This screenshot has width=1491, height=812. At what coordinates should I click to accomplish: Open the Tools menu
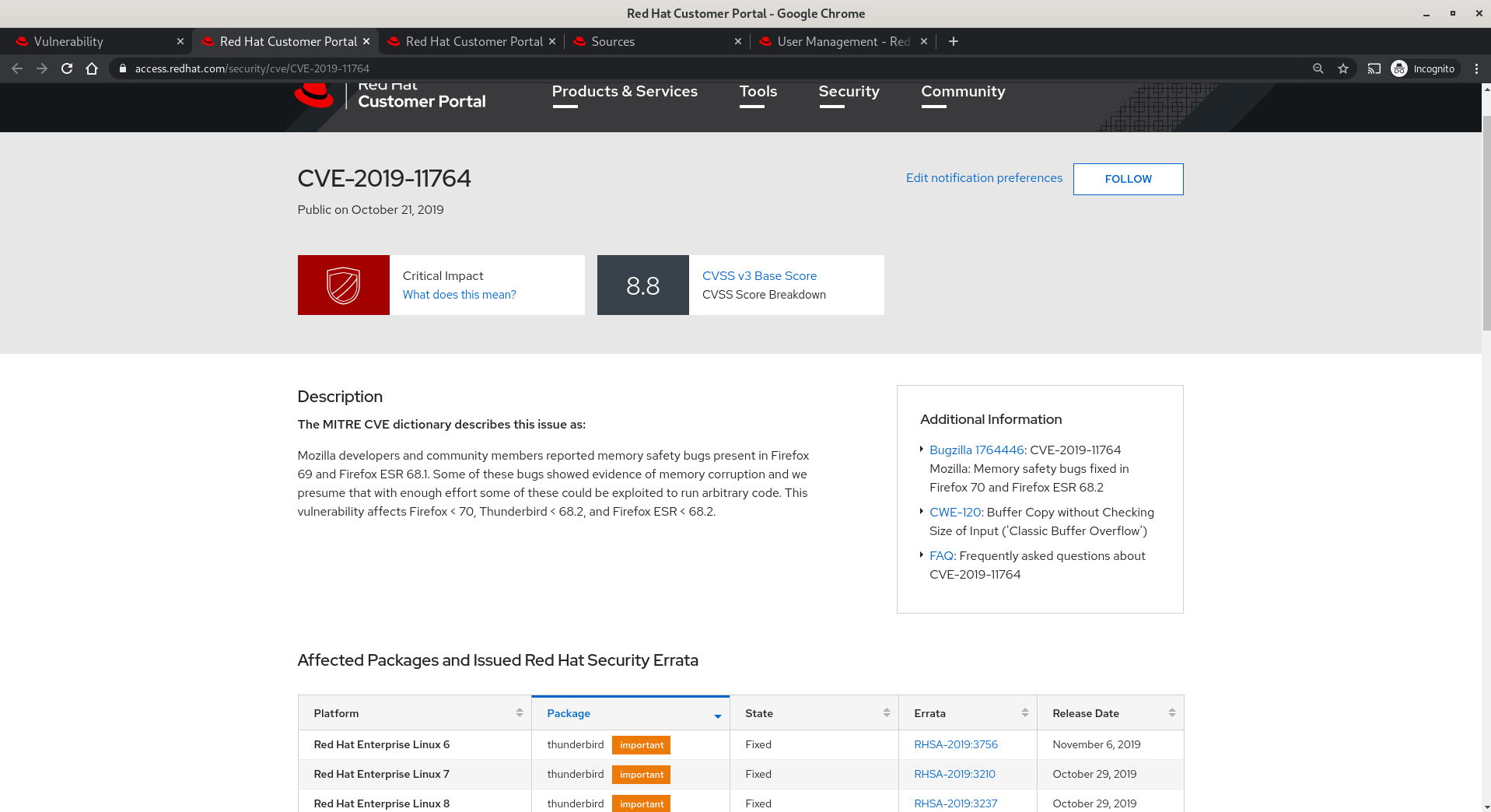758,92
